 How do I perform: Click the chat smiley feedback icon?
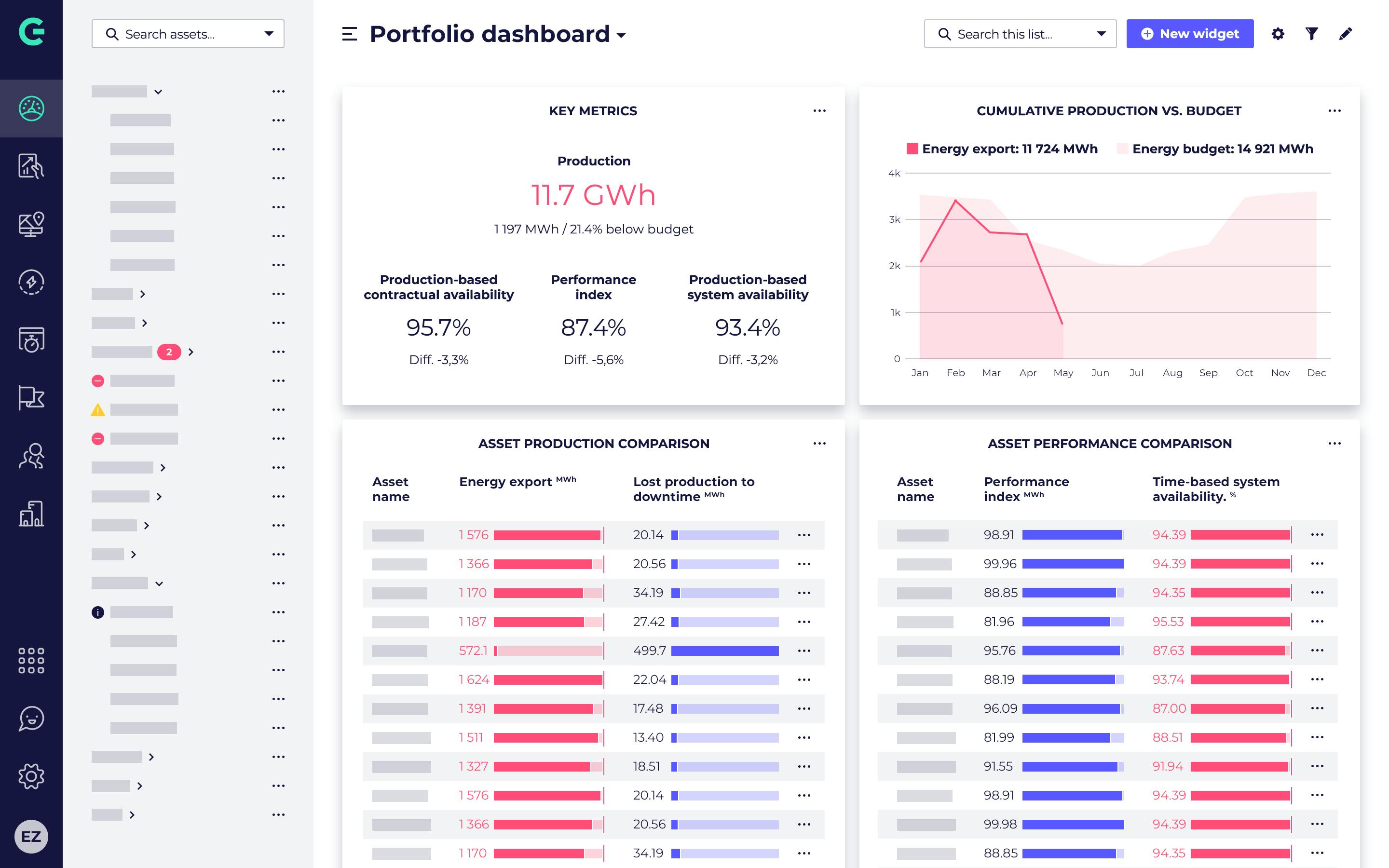pos(31,718)
